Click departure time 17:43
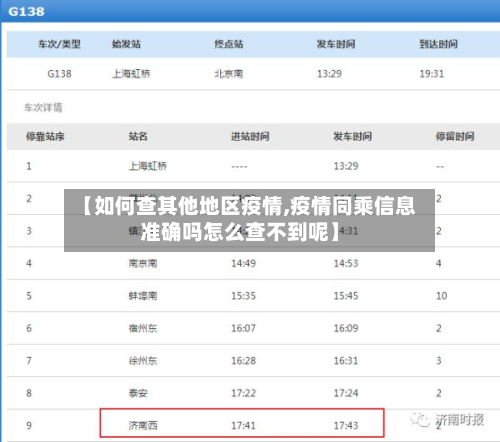The height and width of the screenshot is (442, 500). (x=346, y=425)
